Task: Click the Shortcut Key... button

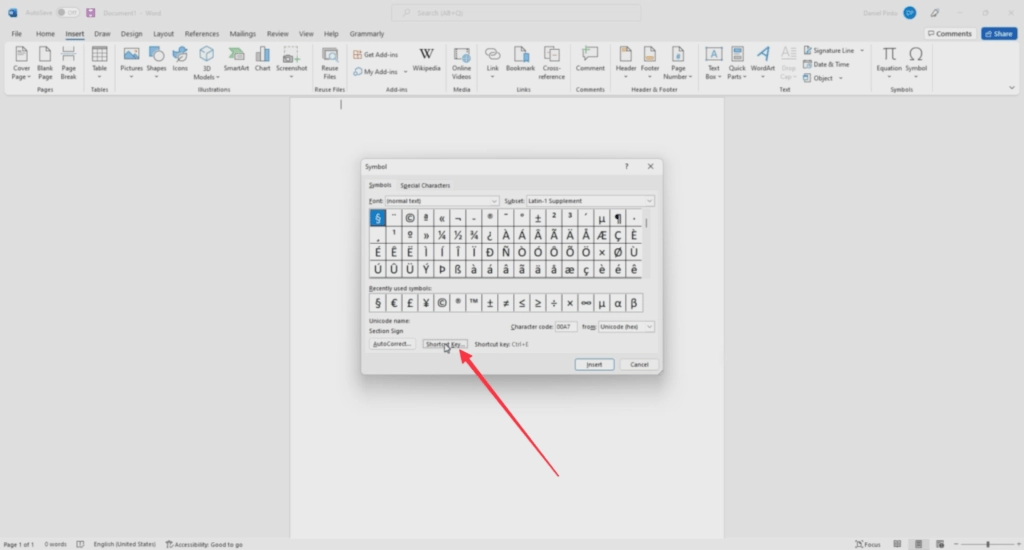Action: [x=445, y=344]
